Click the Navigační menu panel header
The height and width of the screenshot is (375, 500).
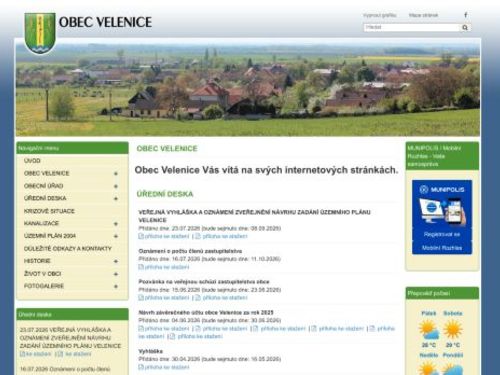pos(72,148)
